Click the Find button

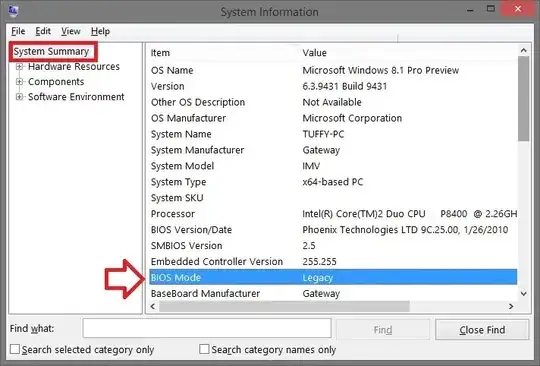(x=383, y=330)
